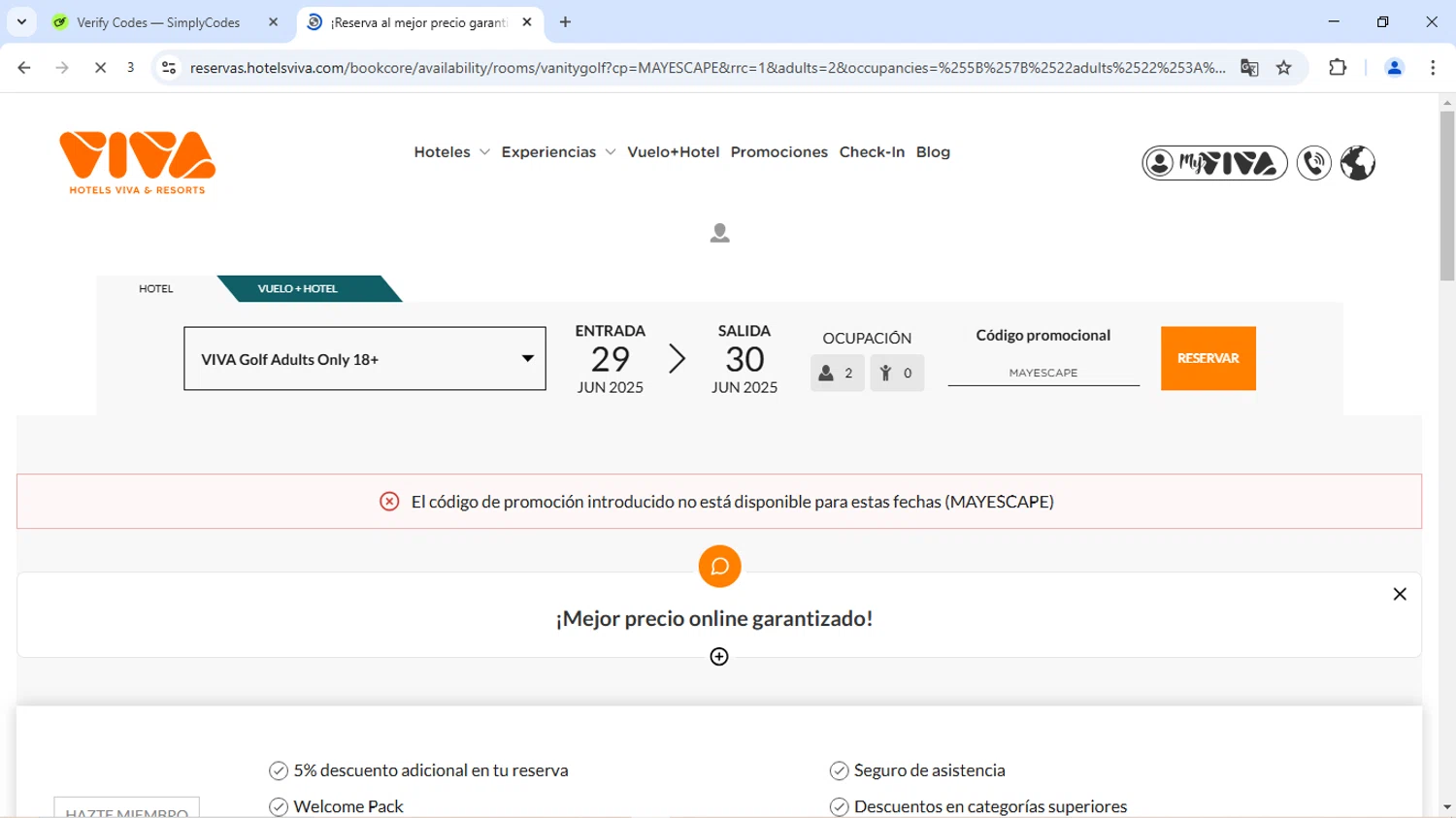The width and height of the screenshot is (1456, 818).
Task: Select the HOTEL booking tab
Action: [156, 288]
